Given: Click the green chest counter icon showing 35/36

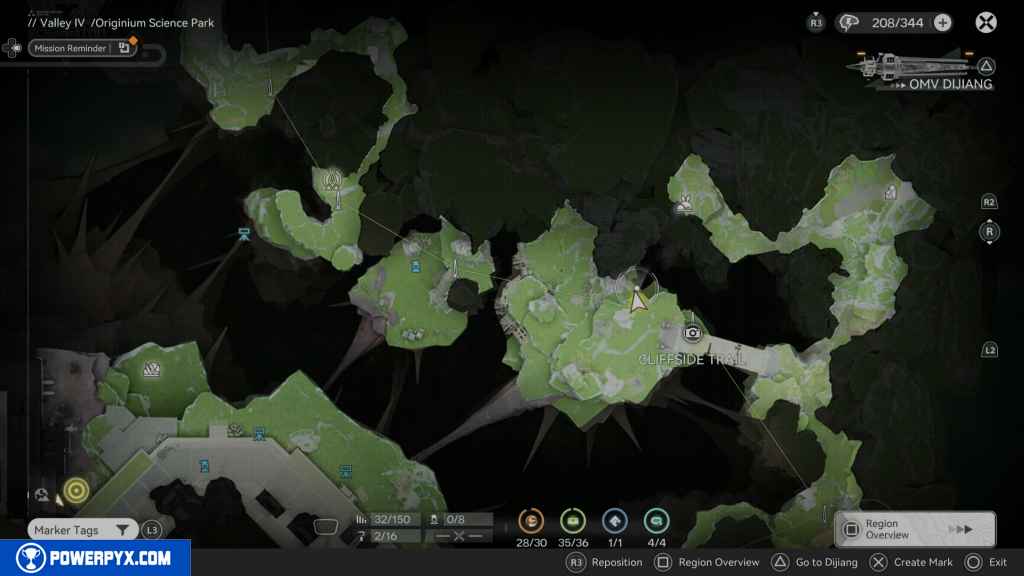Looking at the screenshot, I should pyautogui.click(x=572, y=520).
